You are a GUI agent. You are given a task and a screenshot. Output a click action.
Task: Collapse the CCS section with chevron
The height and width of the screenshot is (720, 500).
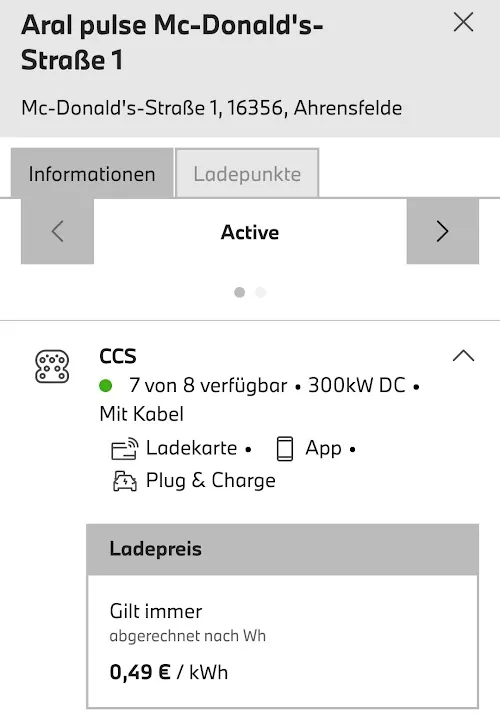tap(463, 355)
